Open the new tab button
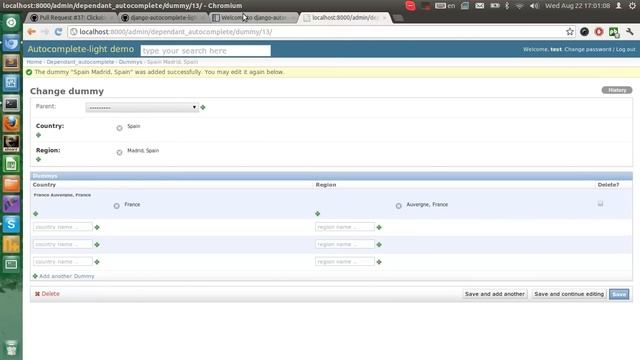640x360 pixels. [x=398, y=18]
